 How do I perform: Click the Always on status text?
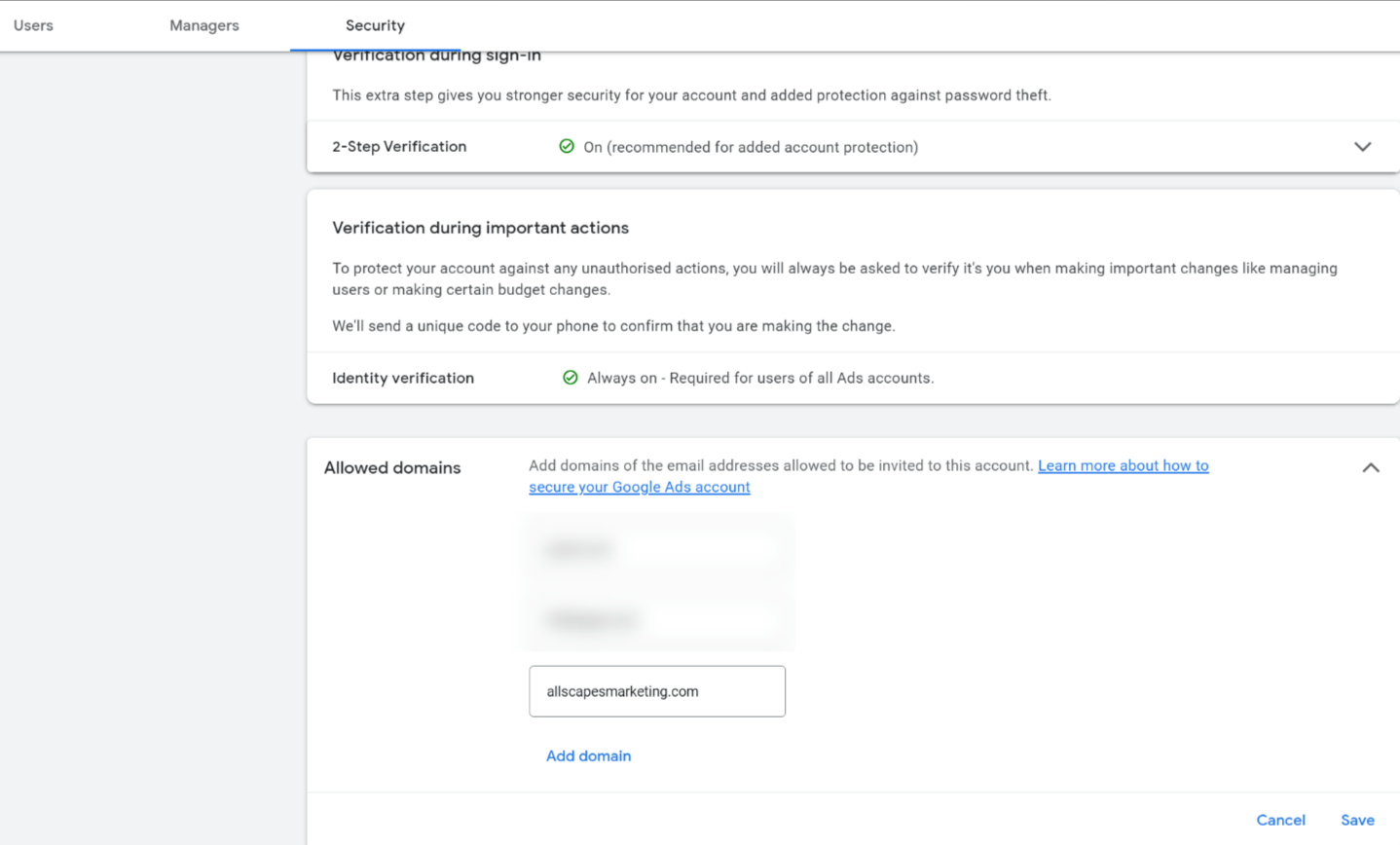coord(759,377)
